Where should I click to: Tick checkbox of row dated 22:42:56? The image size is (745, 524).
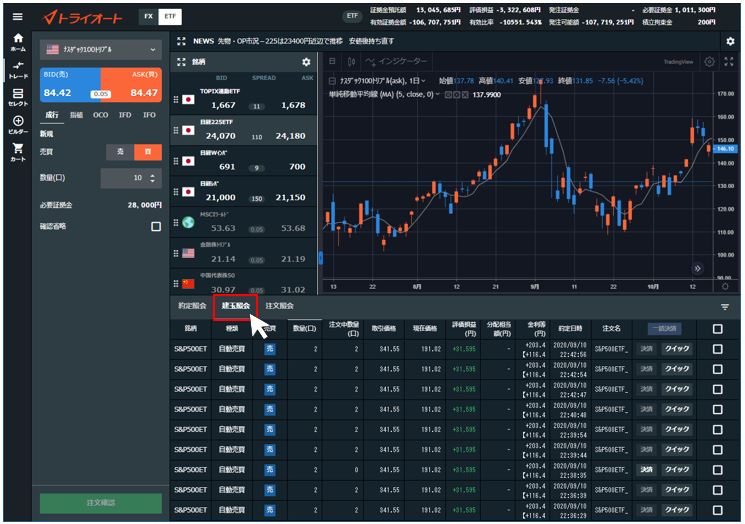point(718,349)
